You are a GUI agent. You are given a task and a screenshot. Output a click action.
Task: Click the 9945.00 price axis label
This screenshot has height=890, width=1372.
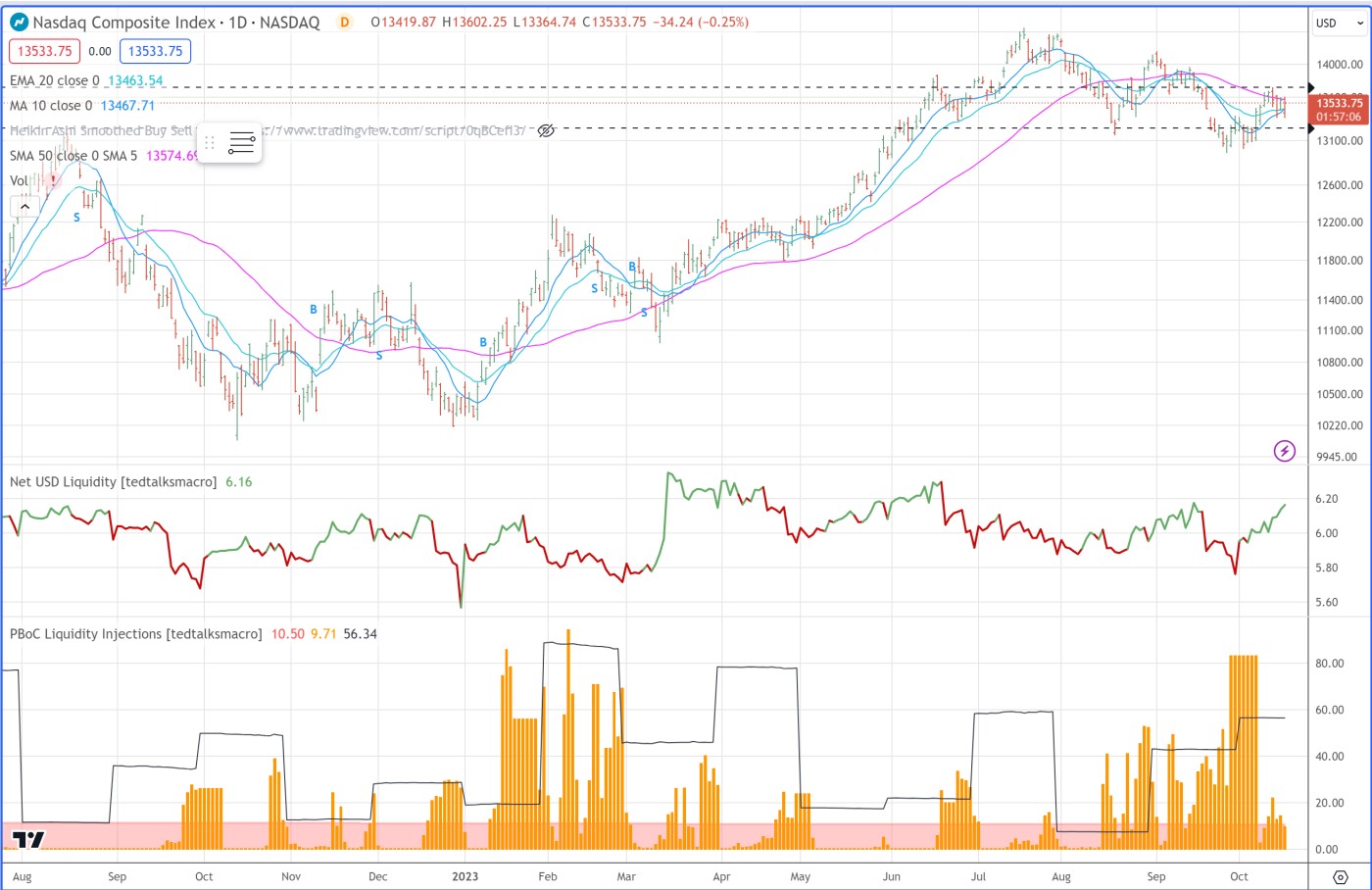point(1338,457)
